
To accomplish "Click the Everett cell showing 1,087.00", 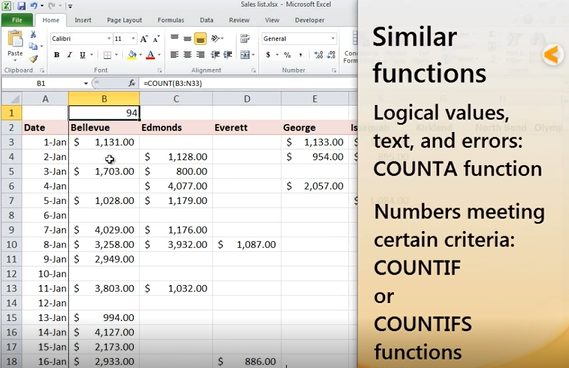I will click(247, 245).
